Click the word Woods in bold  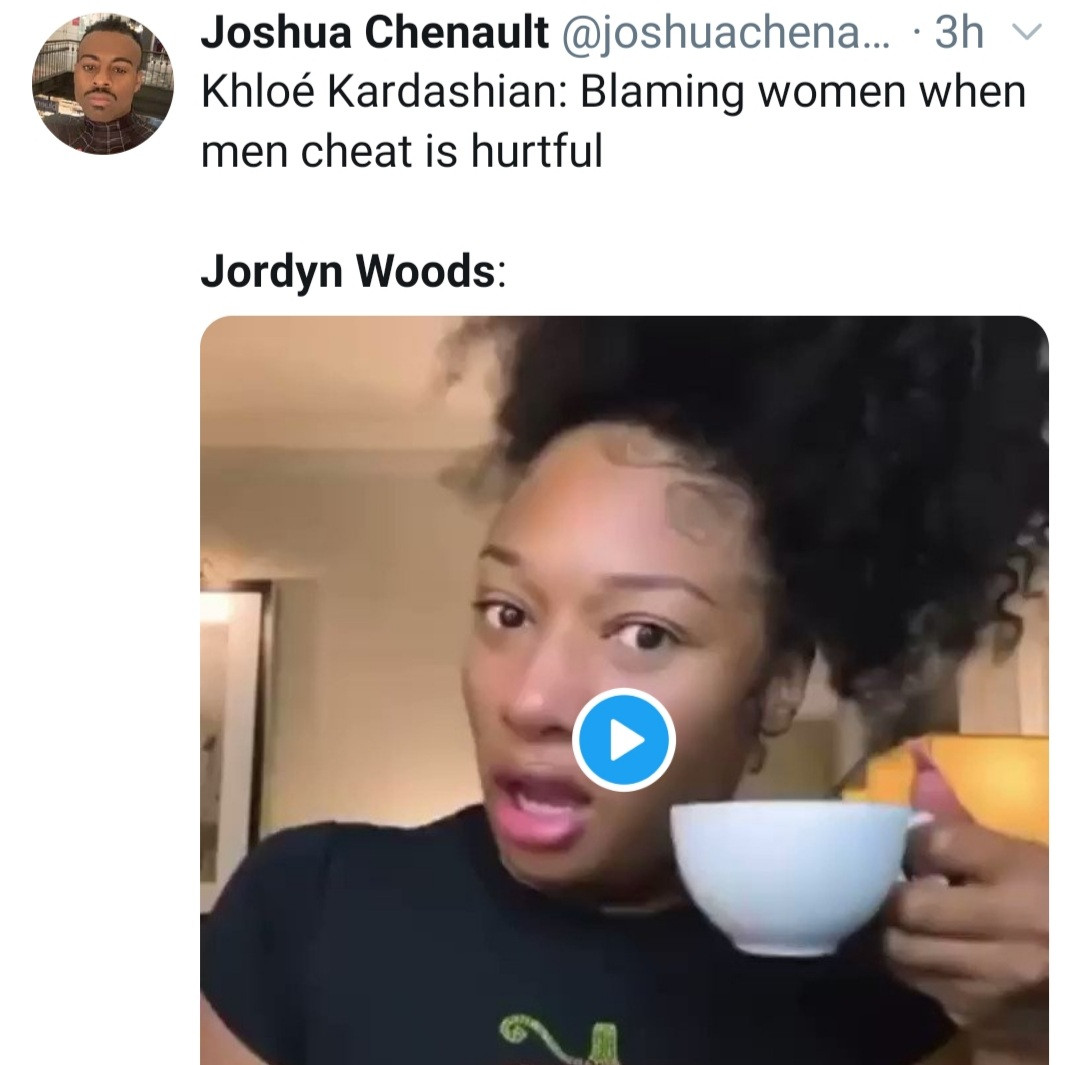(426, 271)
